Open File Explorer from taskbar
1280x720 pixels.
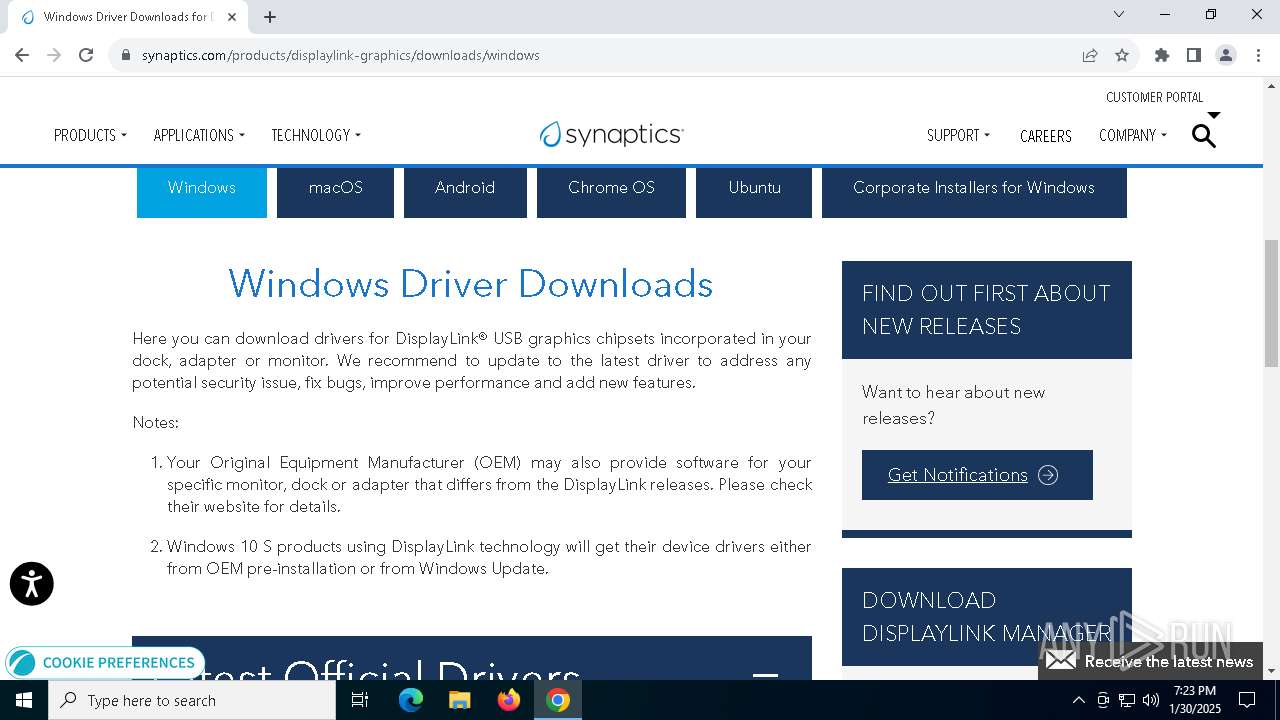point(460,700)
